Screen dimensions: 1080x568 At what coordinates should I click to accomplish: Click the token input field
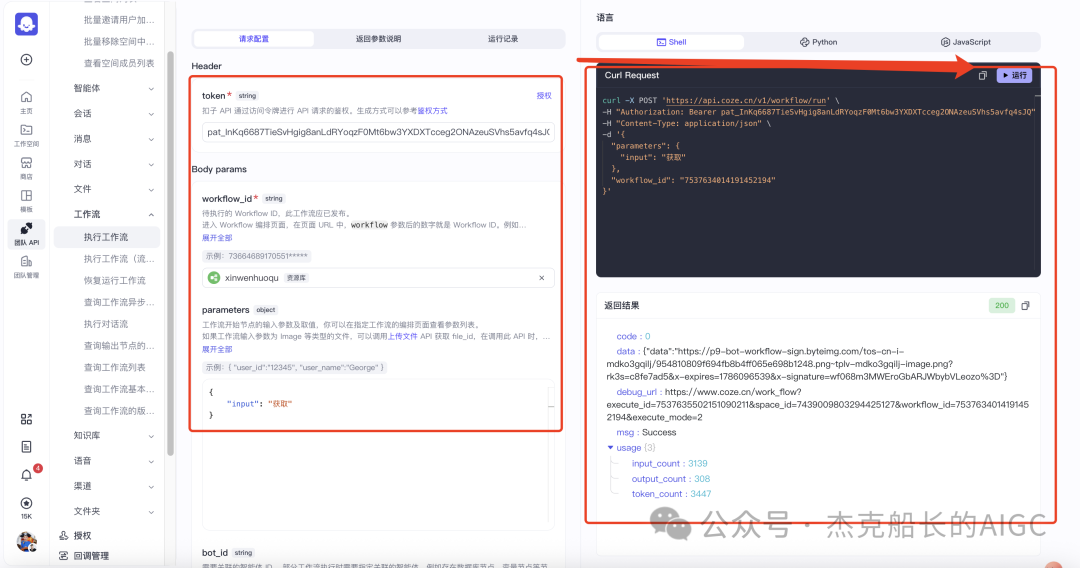(x=378, y=132)
